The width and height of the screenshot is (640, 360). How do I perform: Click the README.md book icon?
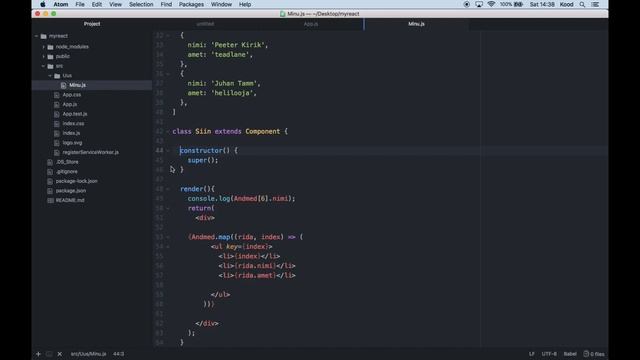50,201
